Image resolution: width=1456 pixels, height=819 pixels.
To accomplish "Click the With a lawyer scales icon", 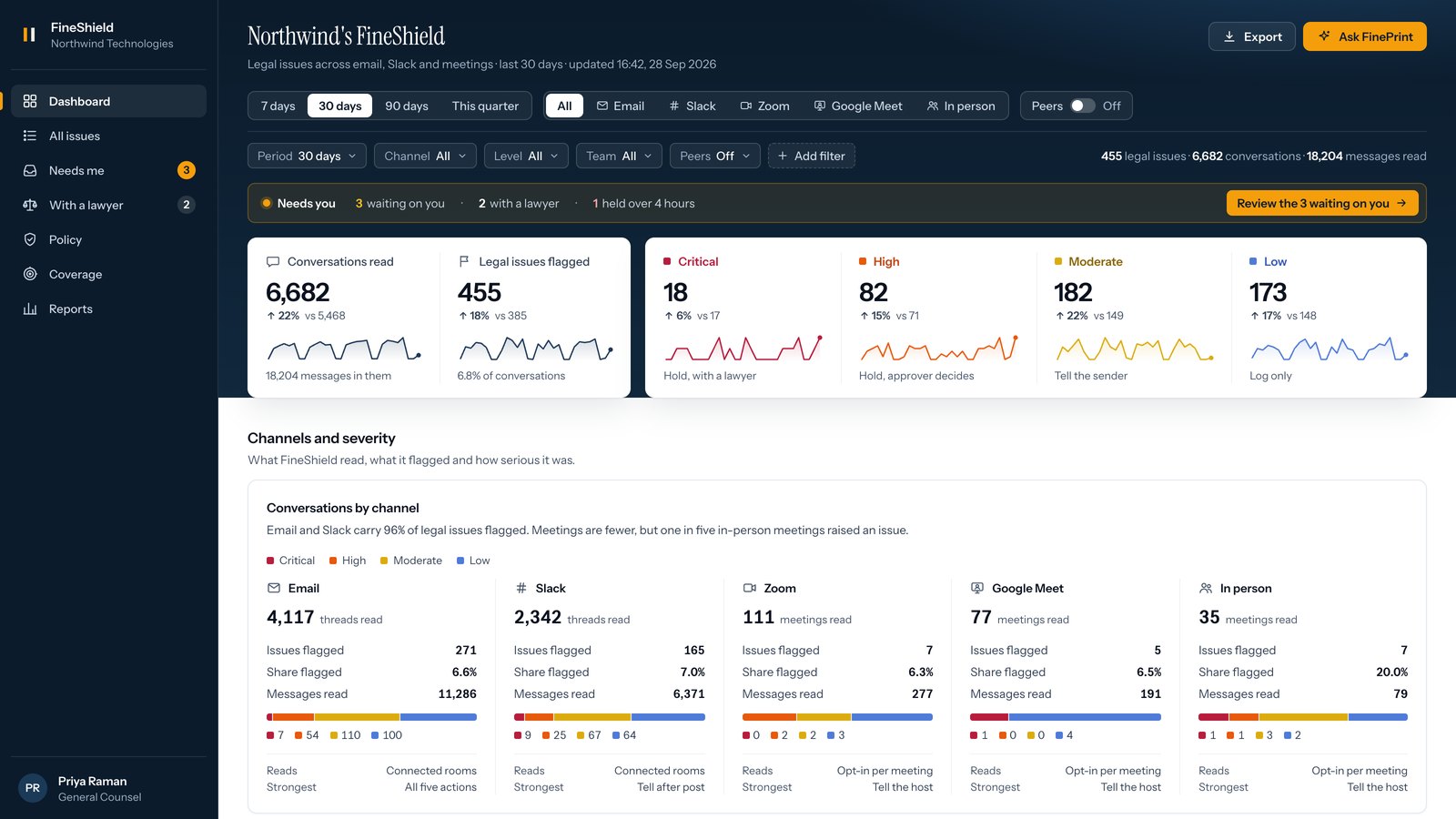I will pyautogui.click(x=30, y=205).
